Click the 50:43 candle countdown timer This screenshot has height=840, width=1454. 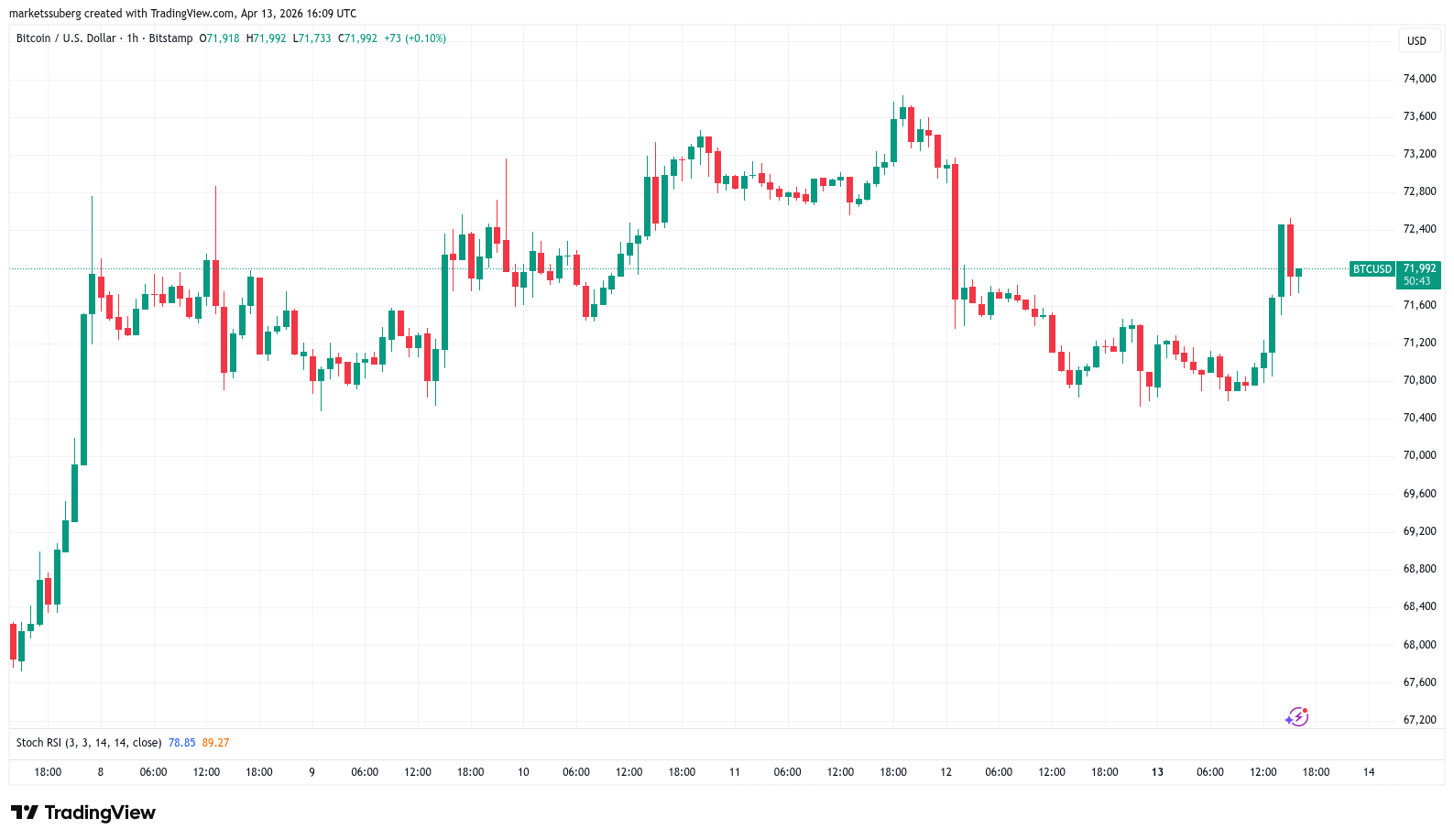1416,281
